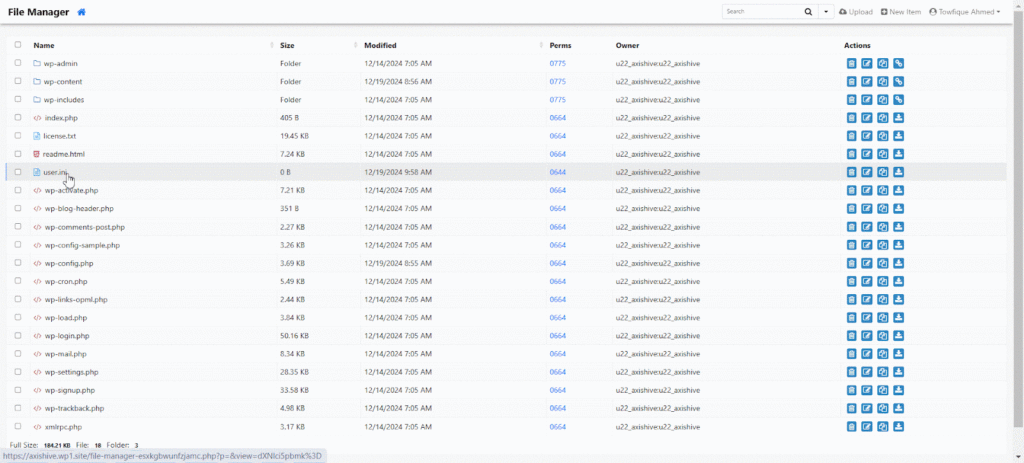This screenshot has width=1024, height=463.
Task: Download index.php with its download icon
Action: tap(899, 118)
